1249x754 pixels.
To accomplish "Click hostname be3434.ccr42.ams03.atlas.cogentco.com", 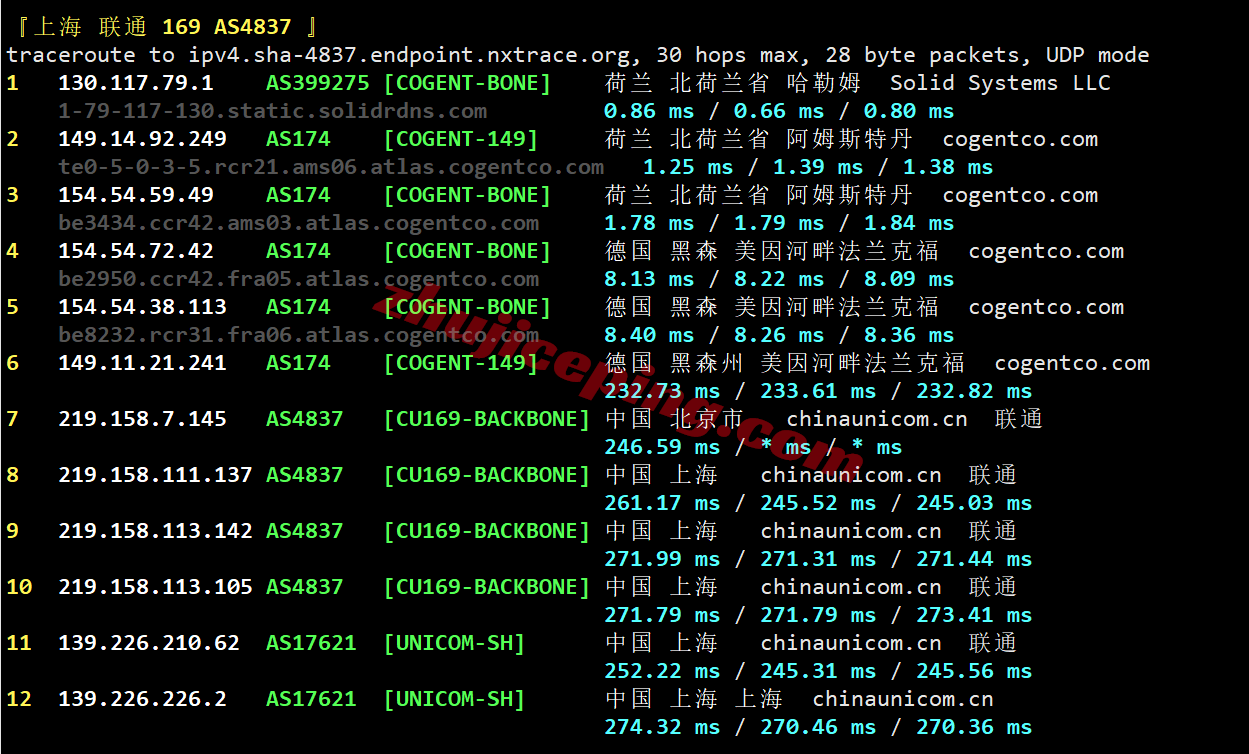I will pyautogui.click(x=298, y=223).
